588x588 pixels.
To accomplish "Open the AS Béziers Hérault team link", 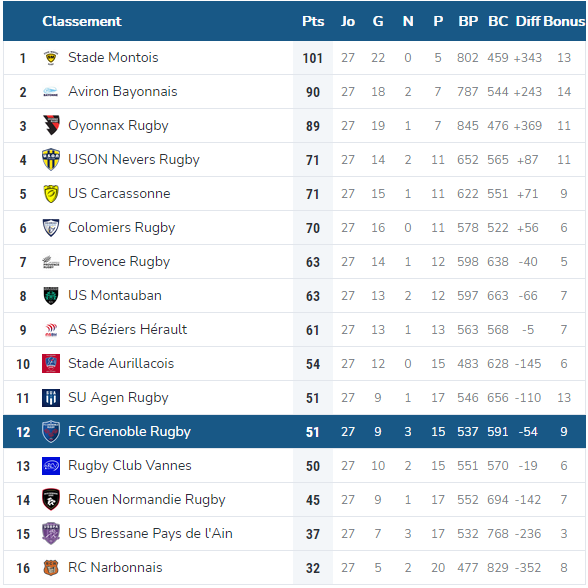I will pos(128,329).
